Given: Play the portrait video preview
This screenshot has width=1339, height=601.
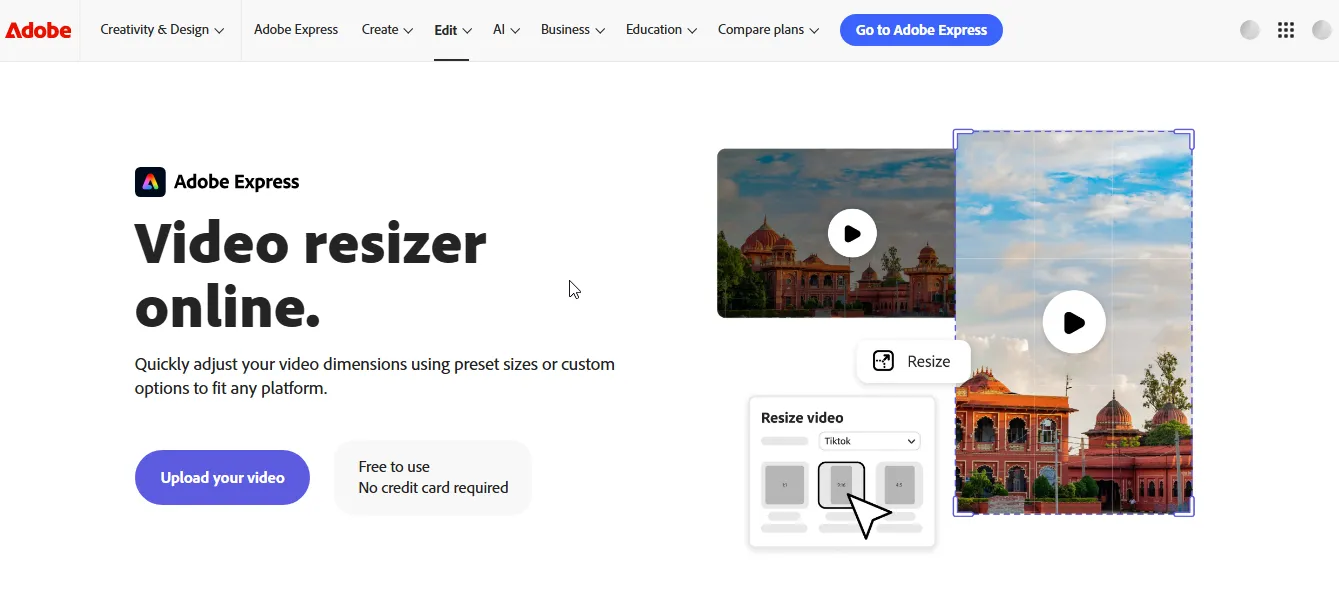Looking at the screenshot, I should coord(1074,322).
